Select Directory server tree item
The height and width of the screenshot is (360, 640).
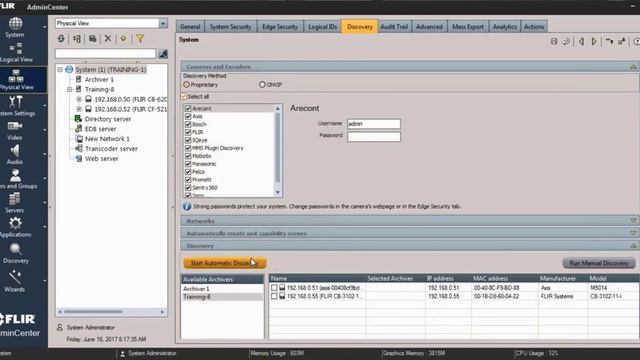[x=108, y=119]
